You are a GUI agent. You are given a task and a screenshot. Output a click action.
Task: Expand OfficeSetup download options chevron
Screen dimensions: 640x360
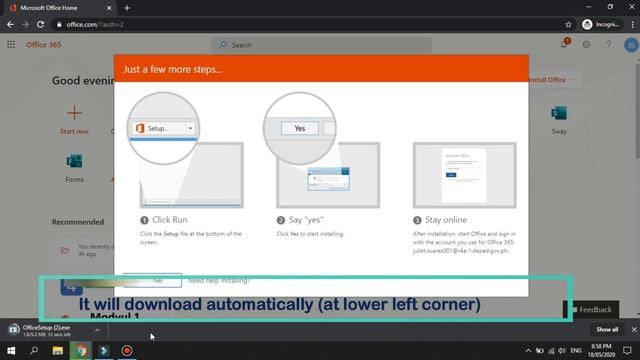click(97, 330)
